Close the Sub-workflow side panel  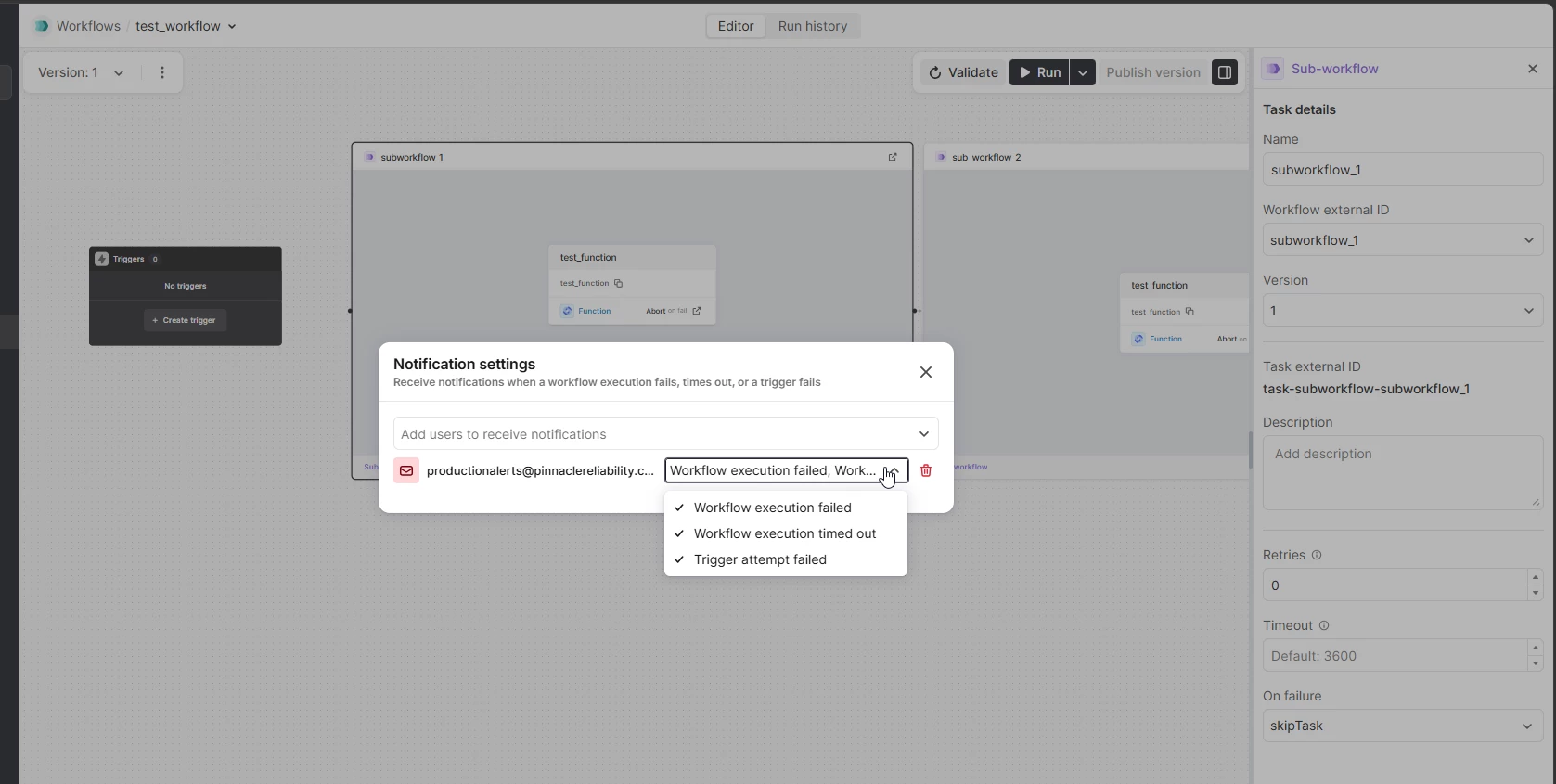point(1533,69)
